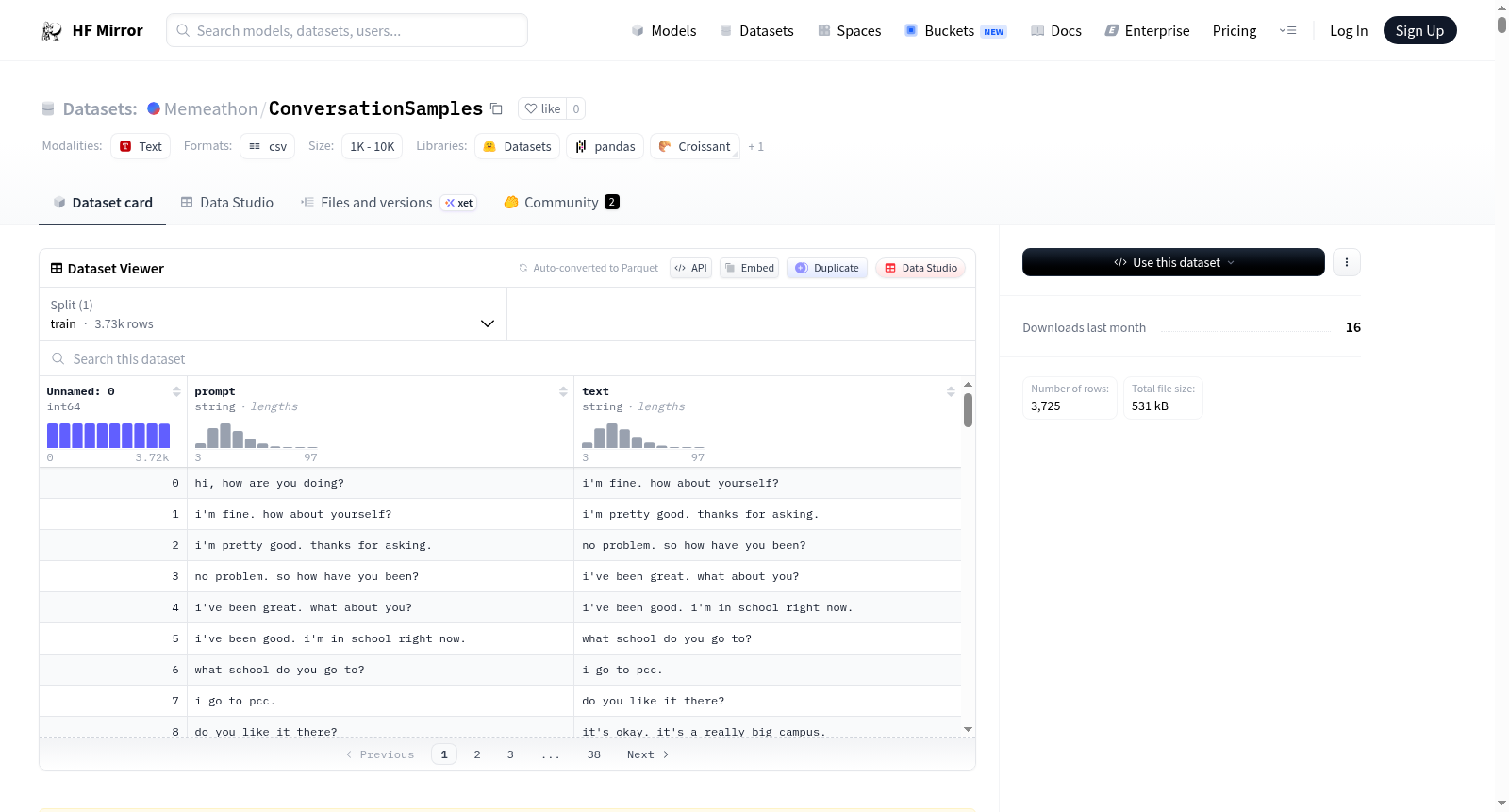Open the Memeathon organization link

tap(210, 108)
